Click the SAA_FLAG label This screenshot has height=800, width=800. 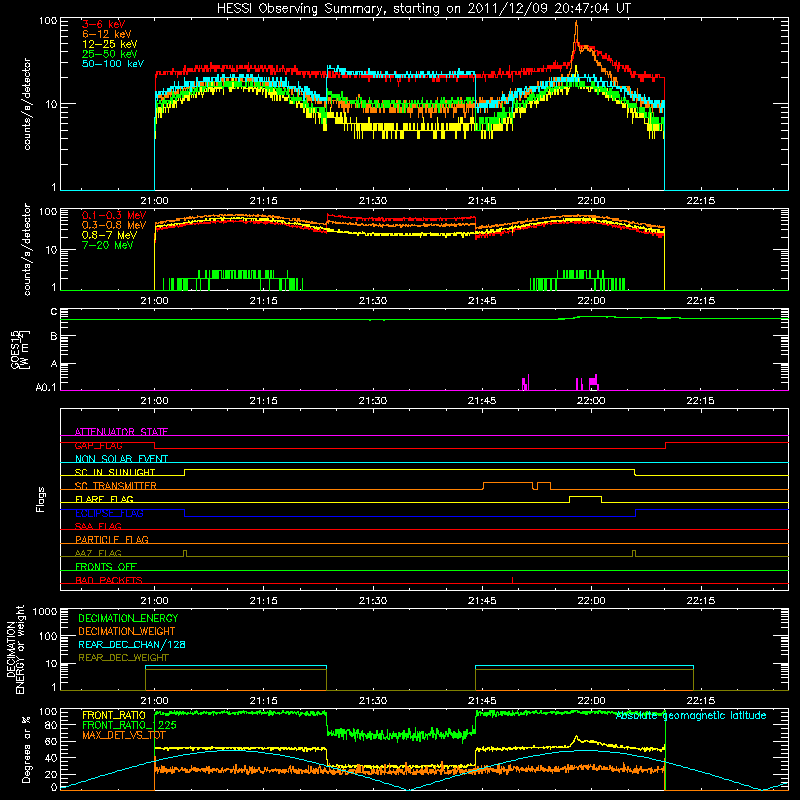point(98,526)
